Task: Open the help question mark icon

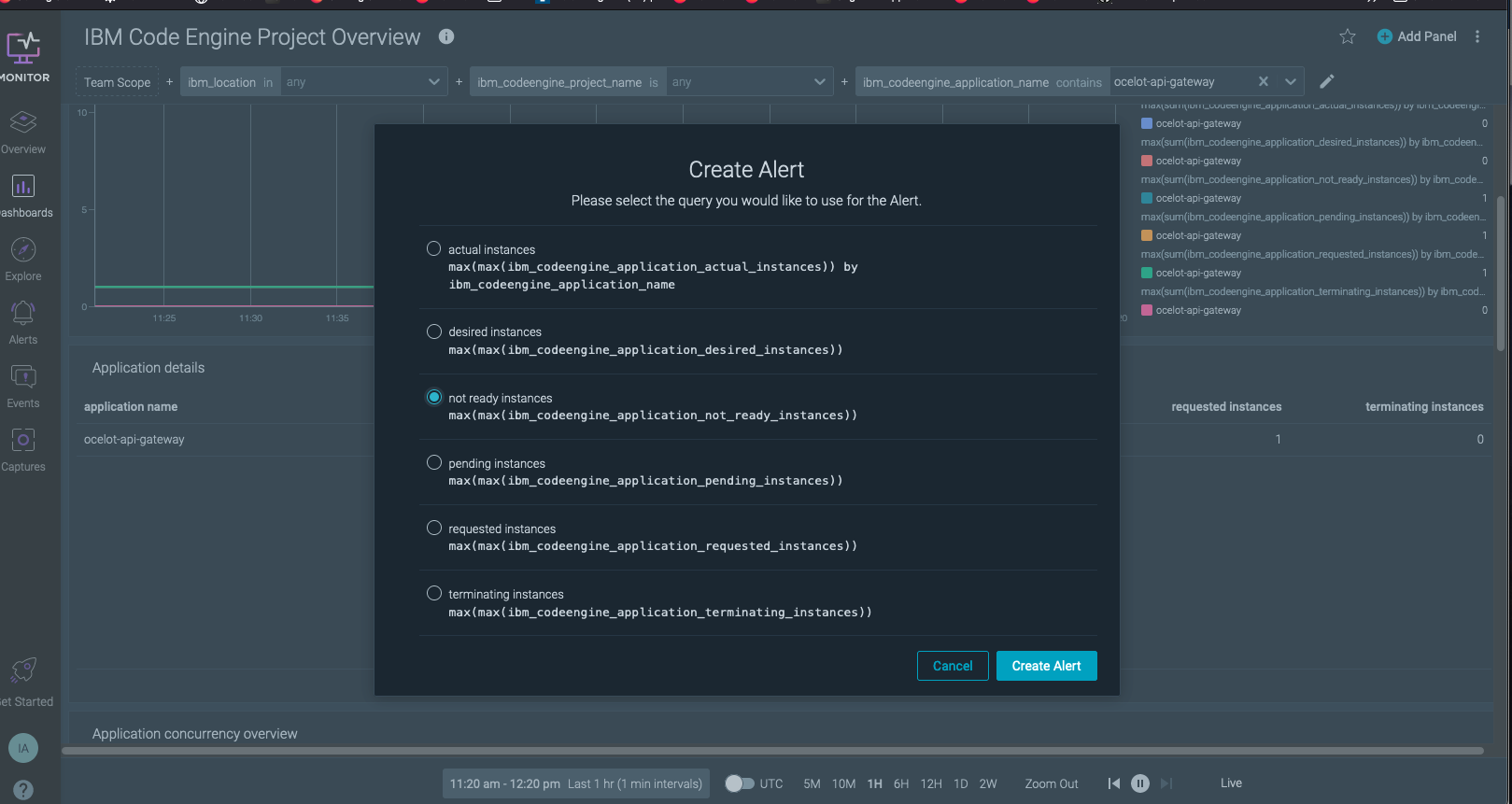Action: [23, 790]
